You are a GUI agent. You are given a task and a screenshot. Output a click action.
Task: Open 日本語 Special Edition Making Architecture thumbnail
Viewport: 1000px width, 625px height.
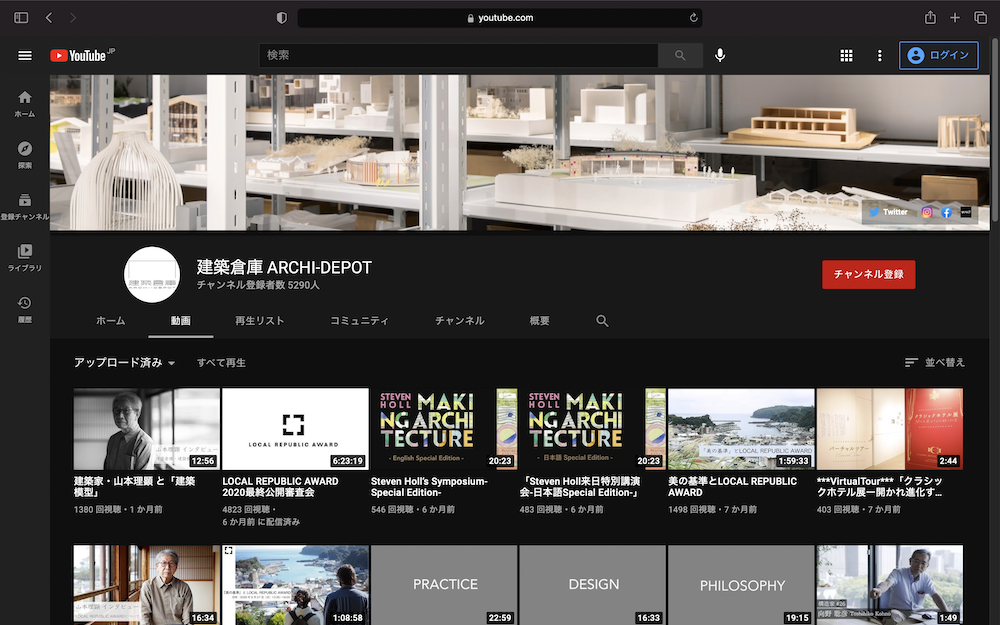tap(592, 429)
